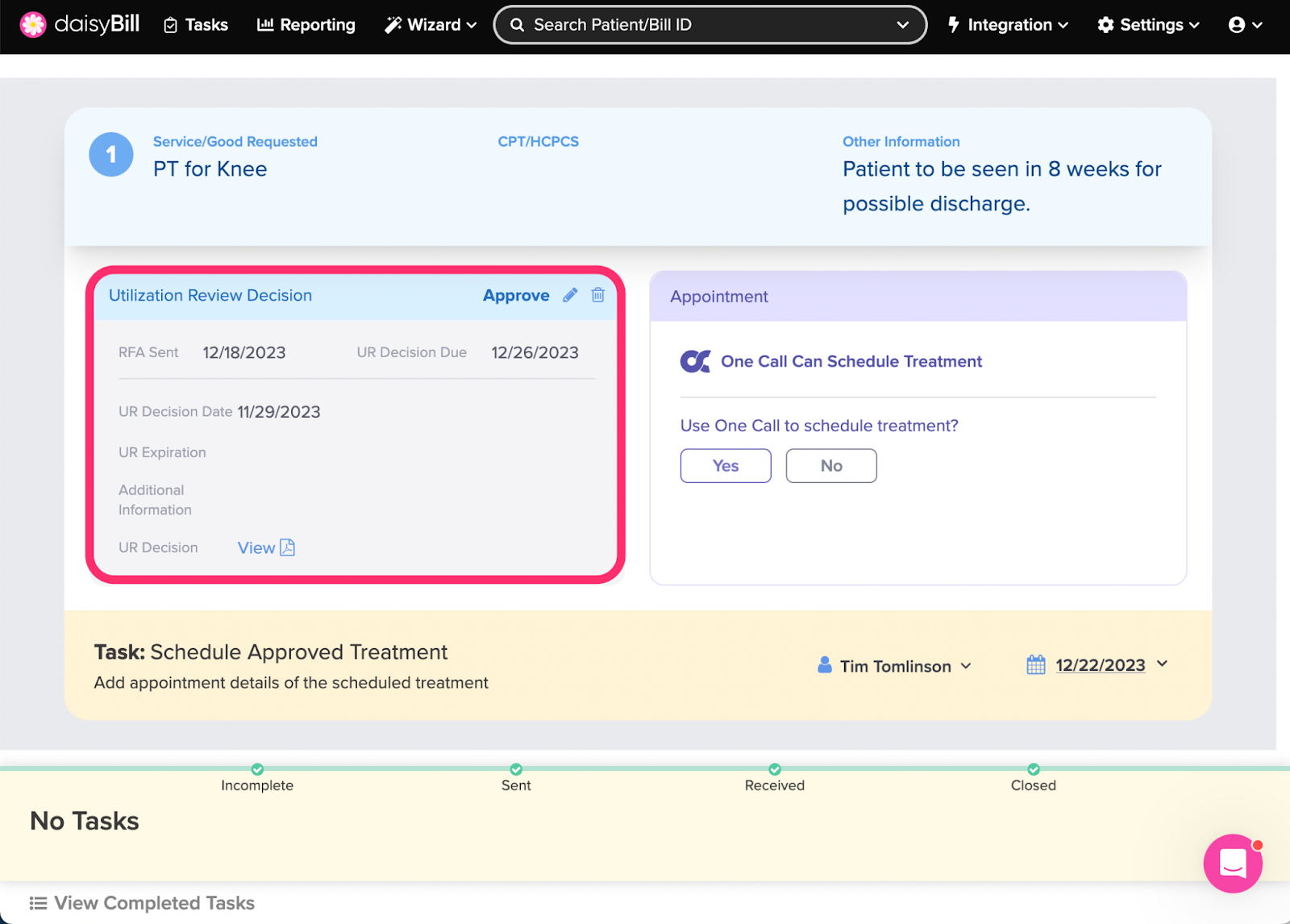Click the Closed status marker
The height and width of the screenshot is (924, 1290).
coord(1033,770)
